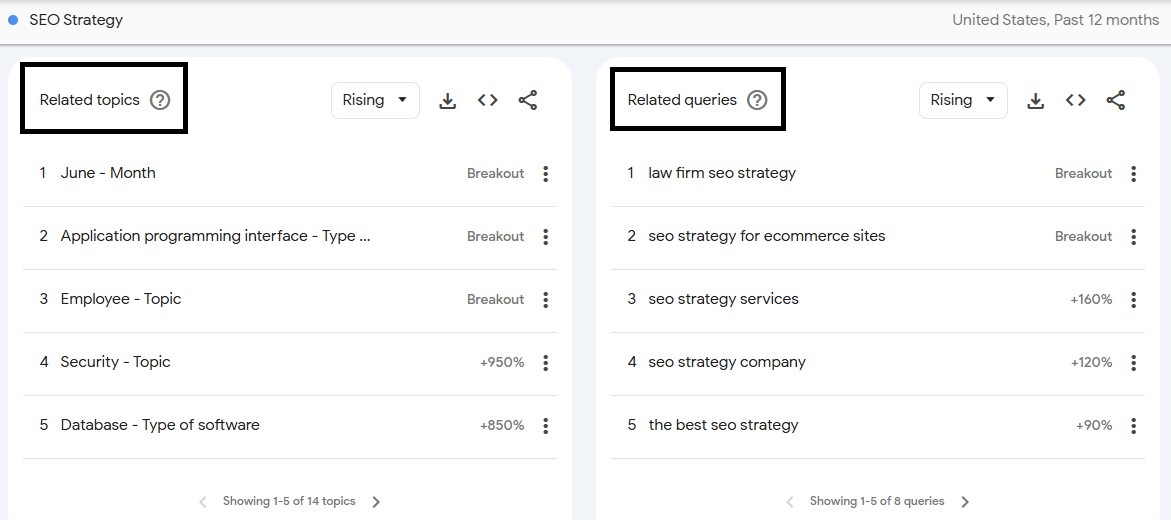Open query seo strategy company
1171x520 pixels.
pyautogui.click(x=727, y=362)
